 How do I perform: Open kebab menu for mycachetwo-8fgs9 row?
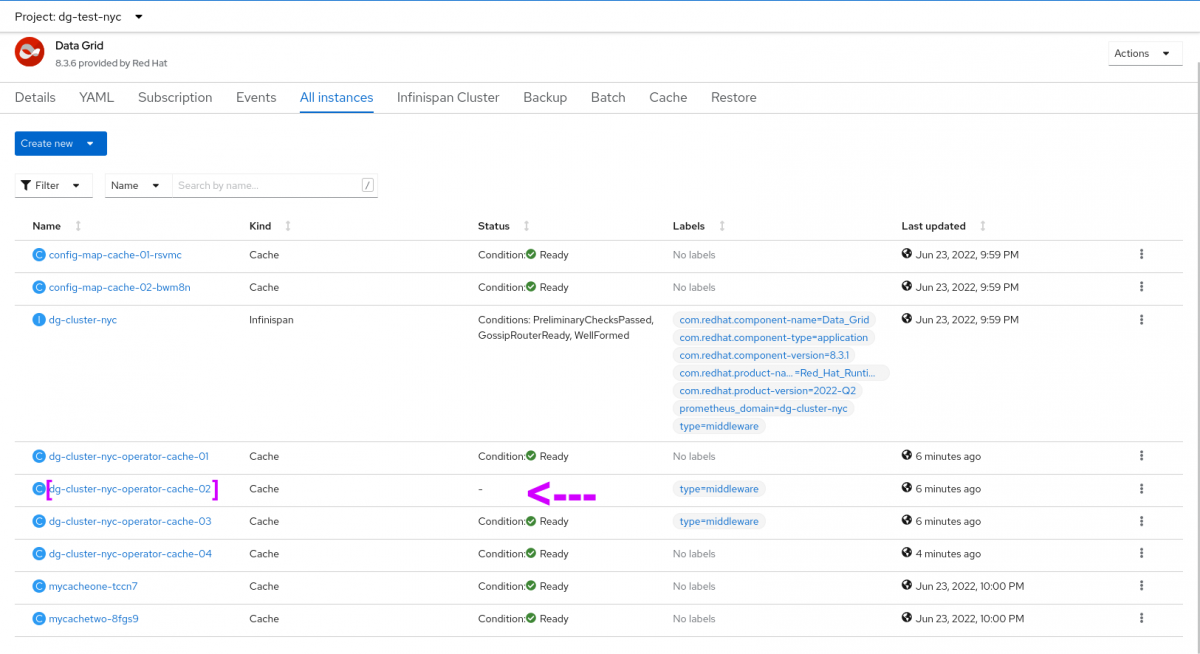coord(1141,619)
